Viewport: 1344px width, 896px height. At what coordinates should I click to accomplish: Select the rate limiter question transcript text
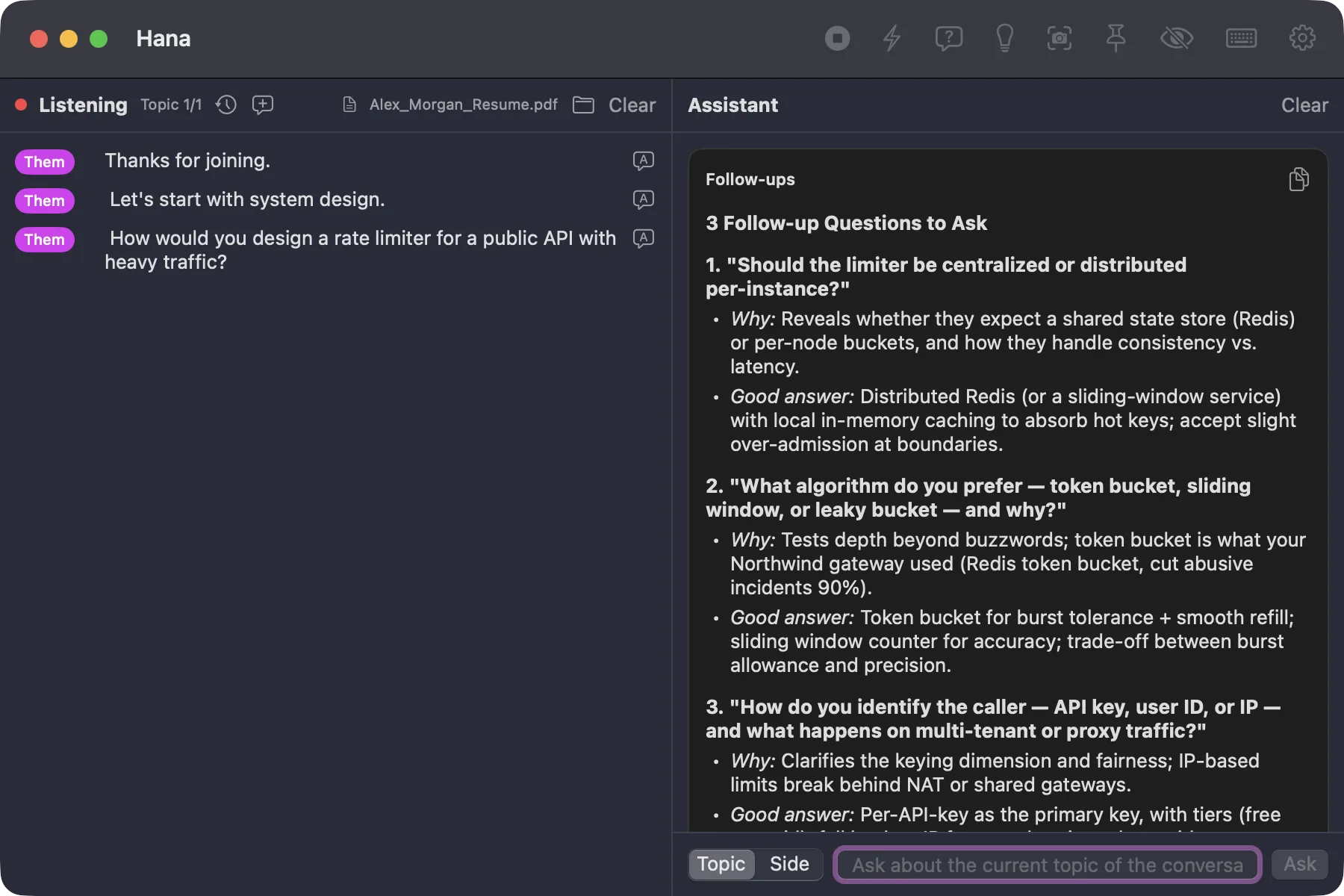(361, 250)
